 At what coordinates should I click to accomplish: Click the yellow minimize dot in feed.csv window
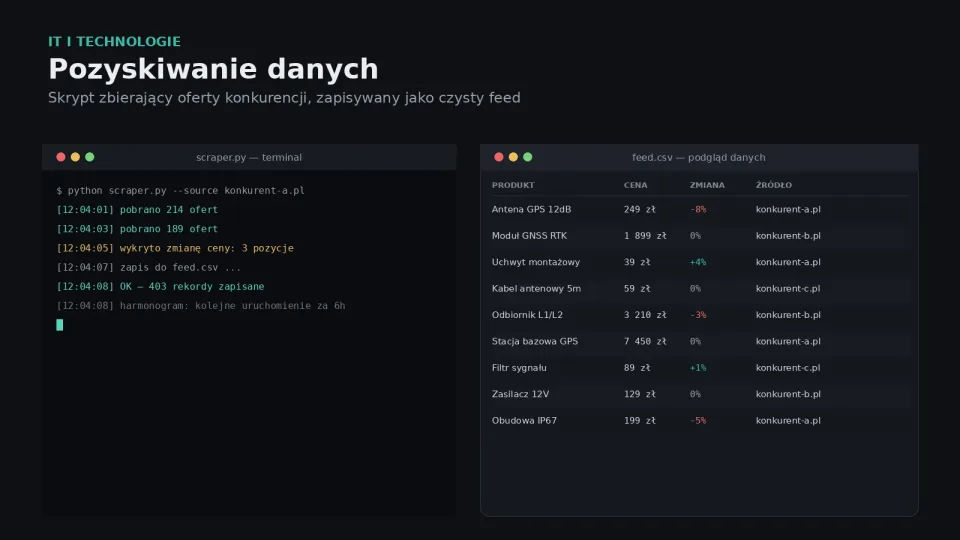(513, 157)
